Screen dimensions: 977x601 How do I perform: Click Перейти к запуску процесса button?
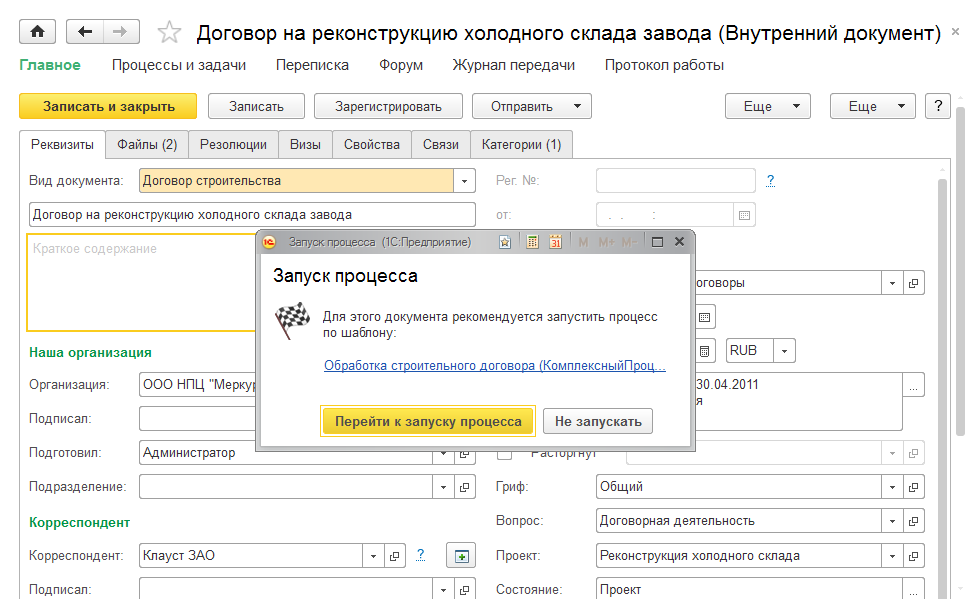(428, 421)
